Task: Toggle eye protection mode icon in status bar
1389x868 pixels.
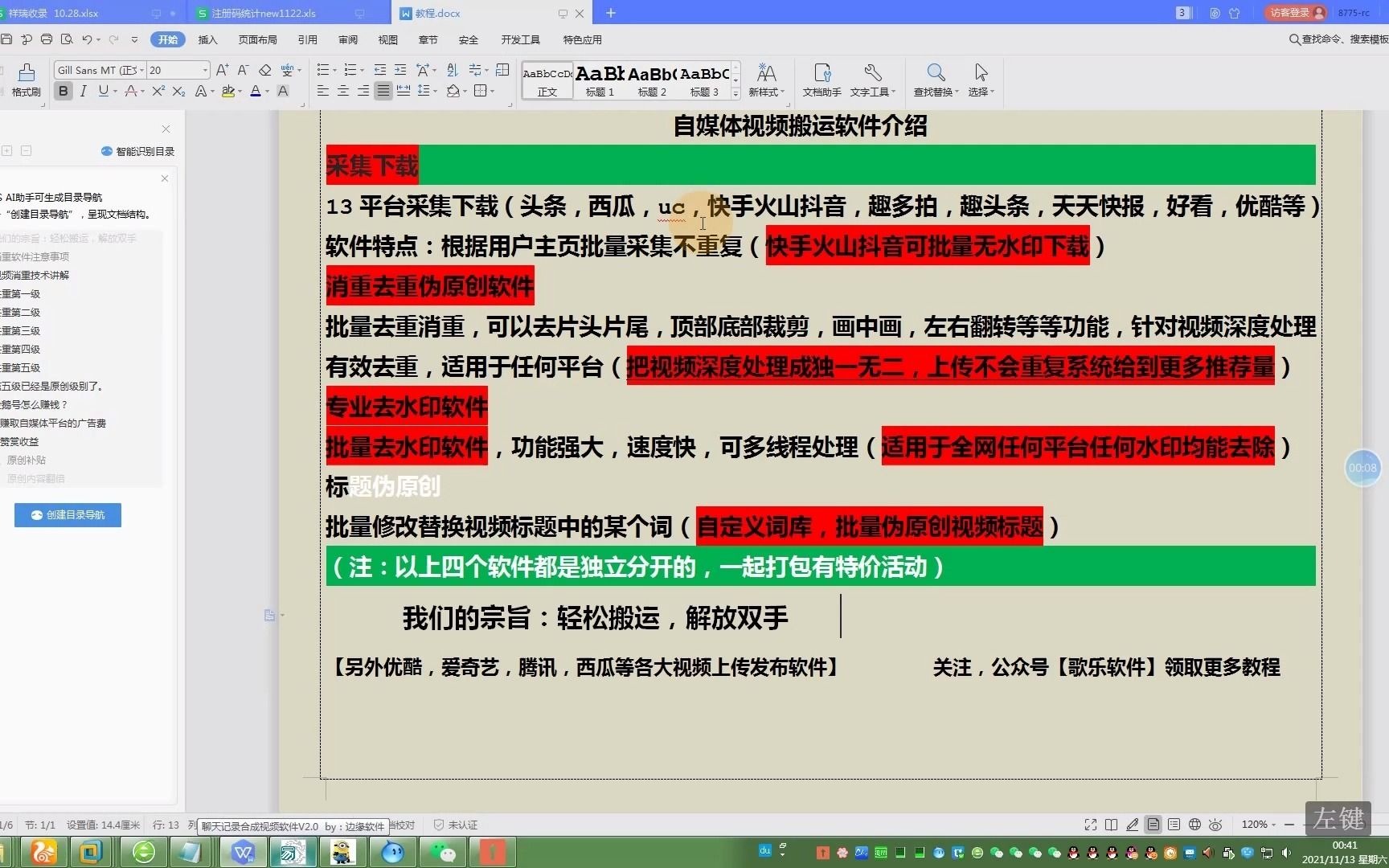Action: [1215, 825]
